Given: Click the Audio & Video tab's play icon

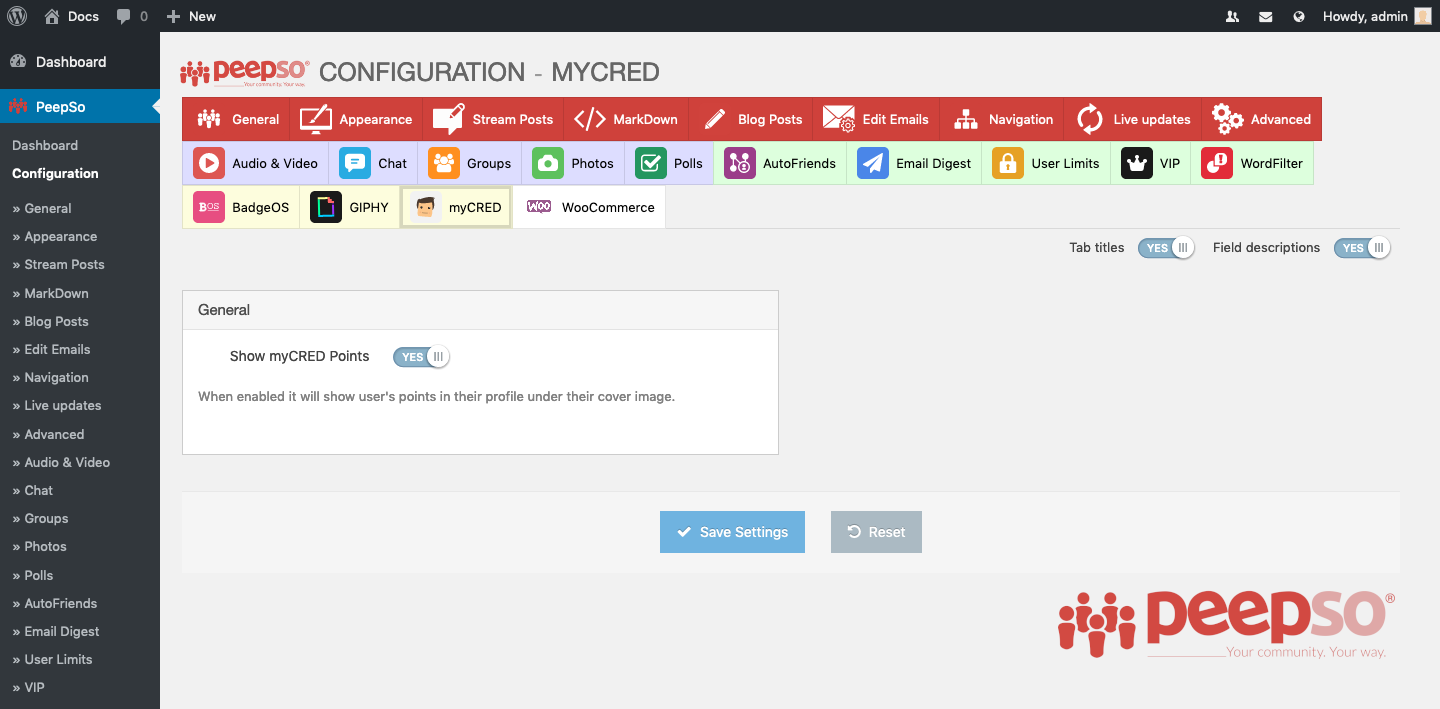Looking at the screenshot, I should click(x=209, y=163).
